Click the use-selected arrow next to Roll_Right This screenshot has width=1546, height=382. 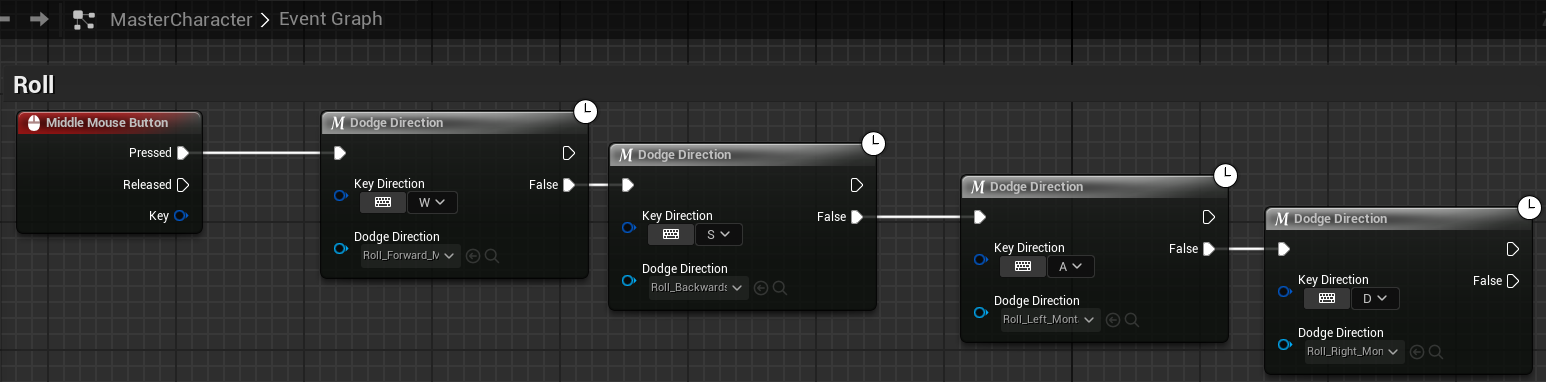[1417, 352]
